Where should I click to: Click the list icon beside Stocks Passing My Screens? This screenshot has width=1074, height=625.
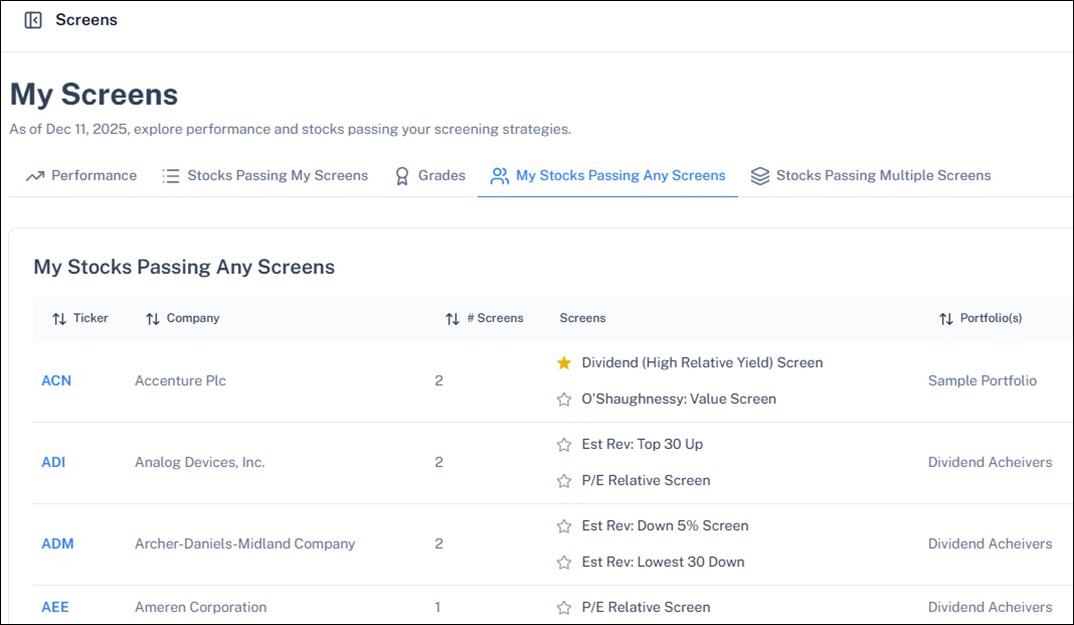[x=171, y=176]
